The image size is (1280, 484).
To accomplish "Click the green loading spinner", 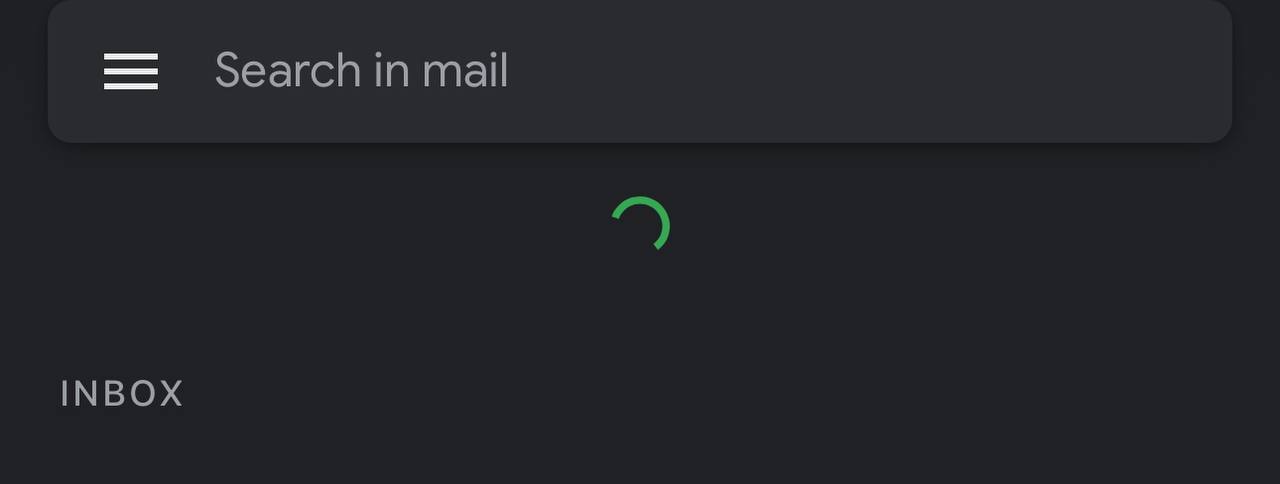I will [x=640, y=225].
